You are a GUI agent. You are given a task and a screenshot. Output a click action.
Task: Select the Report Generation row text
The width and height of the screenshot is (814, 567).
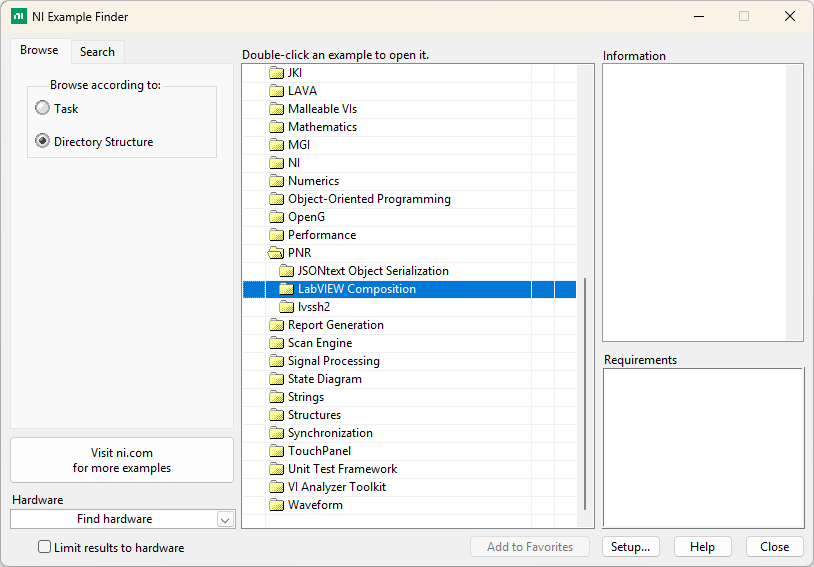click(x=336, y=325)
